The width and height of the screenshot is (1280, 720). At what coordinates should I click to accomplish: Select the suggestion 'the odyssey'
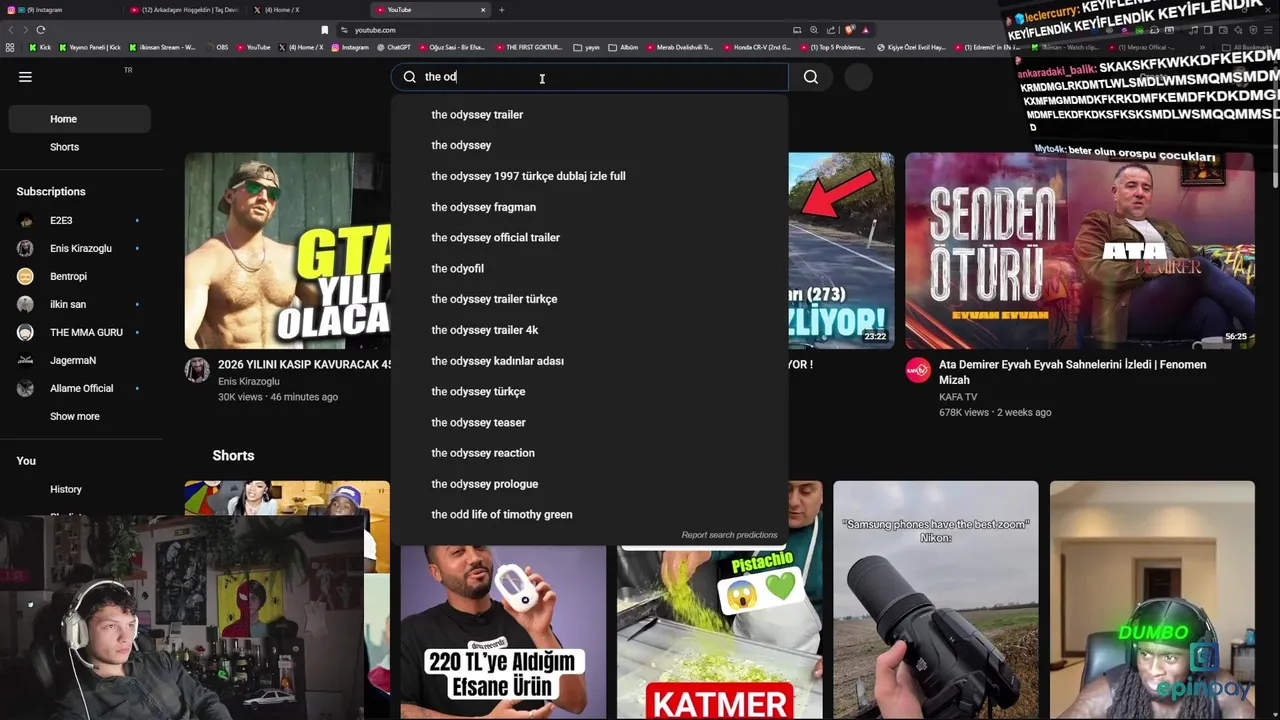pos(590,145)
